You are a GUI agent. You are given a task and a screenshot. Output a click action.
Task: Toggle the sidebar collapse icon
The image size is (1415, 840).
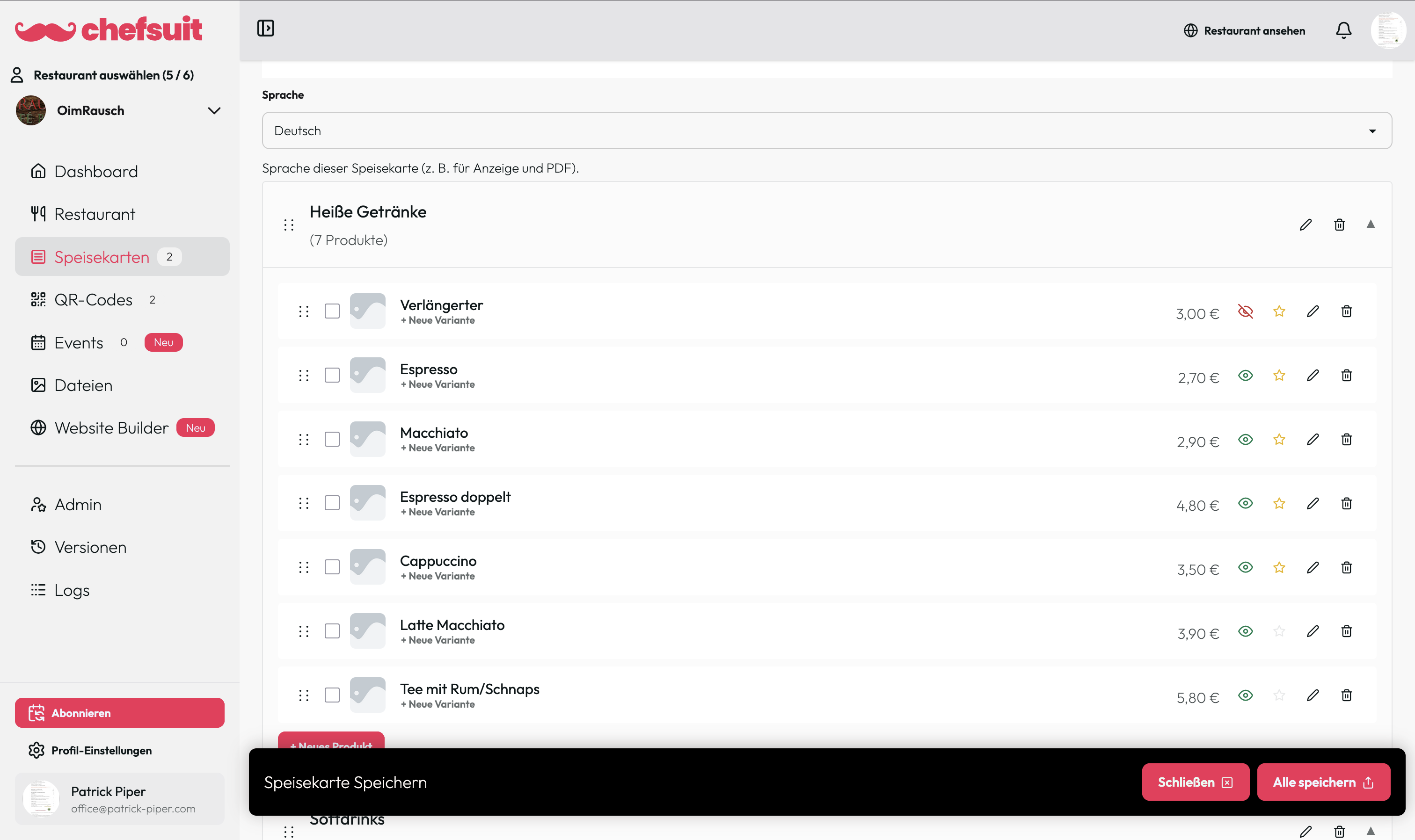pos(266,29)
